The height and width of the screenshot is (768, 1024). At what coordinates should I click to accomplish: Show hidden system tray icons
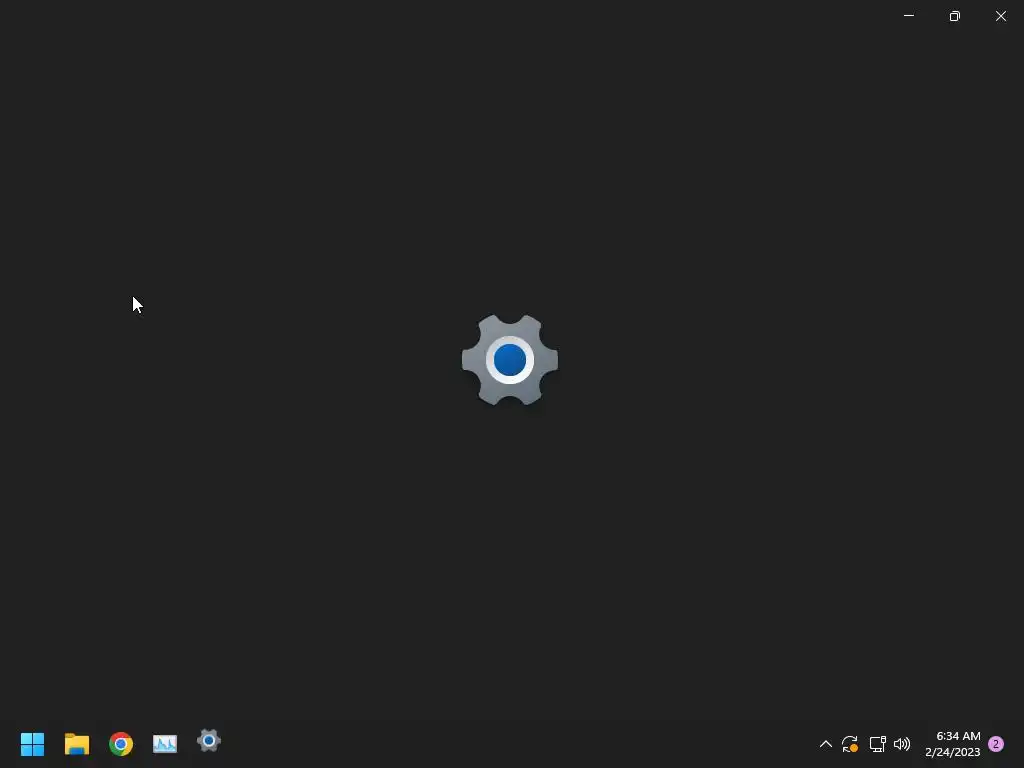click(x=825, y=744)
